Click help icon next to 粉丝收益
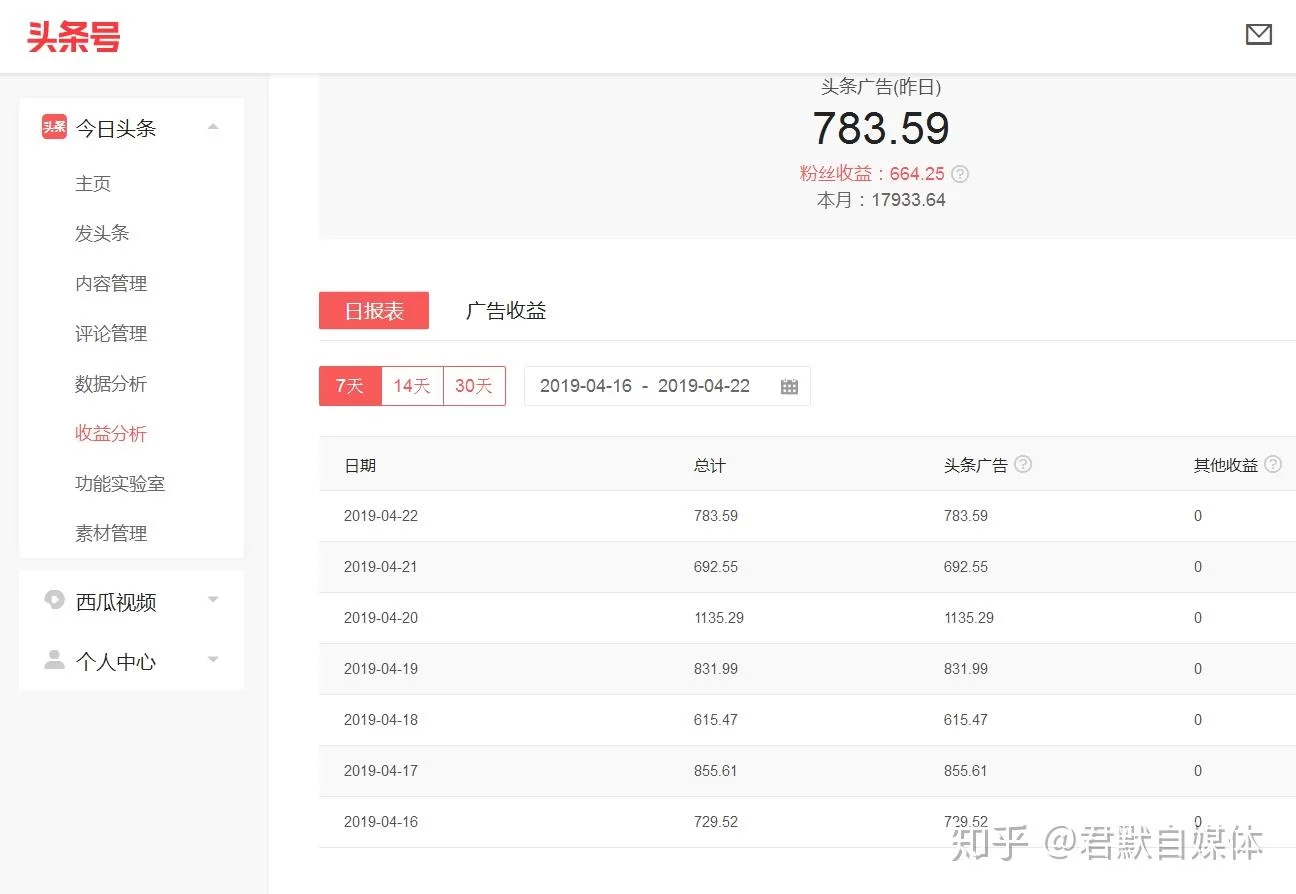 point(960,174)
